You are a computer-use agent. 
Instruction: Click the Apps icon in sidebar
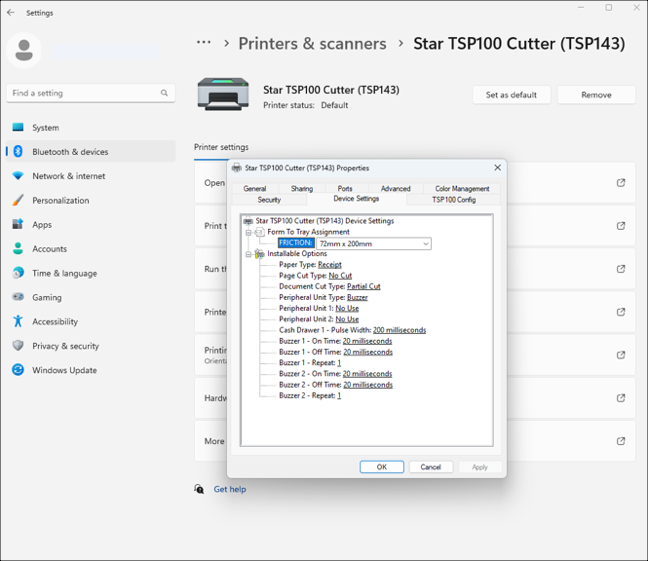pyautogui.click(x=18, y=224)
